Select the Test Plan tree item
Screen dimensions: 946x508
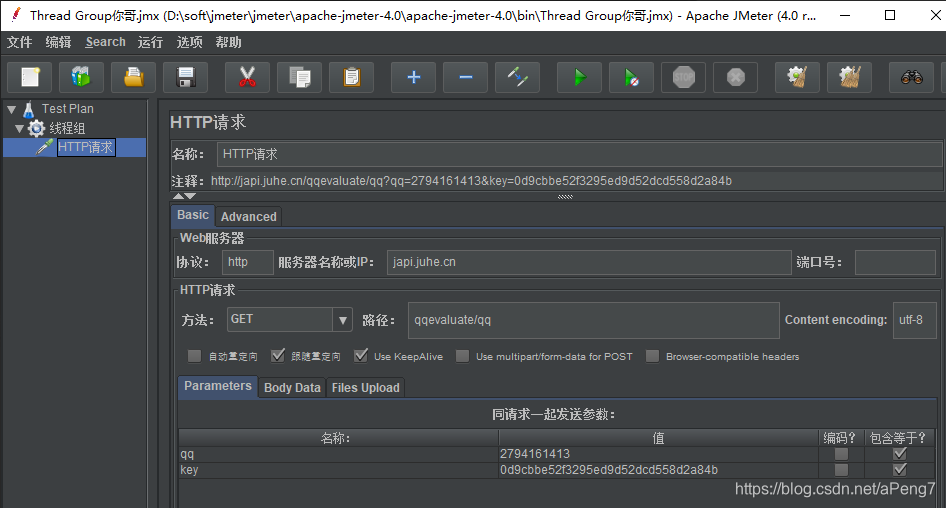pyautogui.click(x=68, y=109)
